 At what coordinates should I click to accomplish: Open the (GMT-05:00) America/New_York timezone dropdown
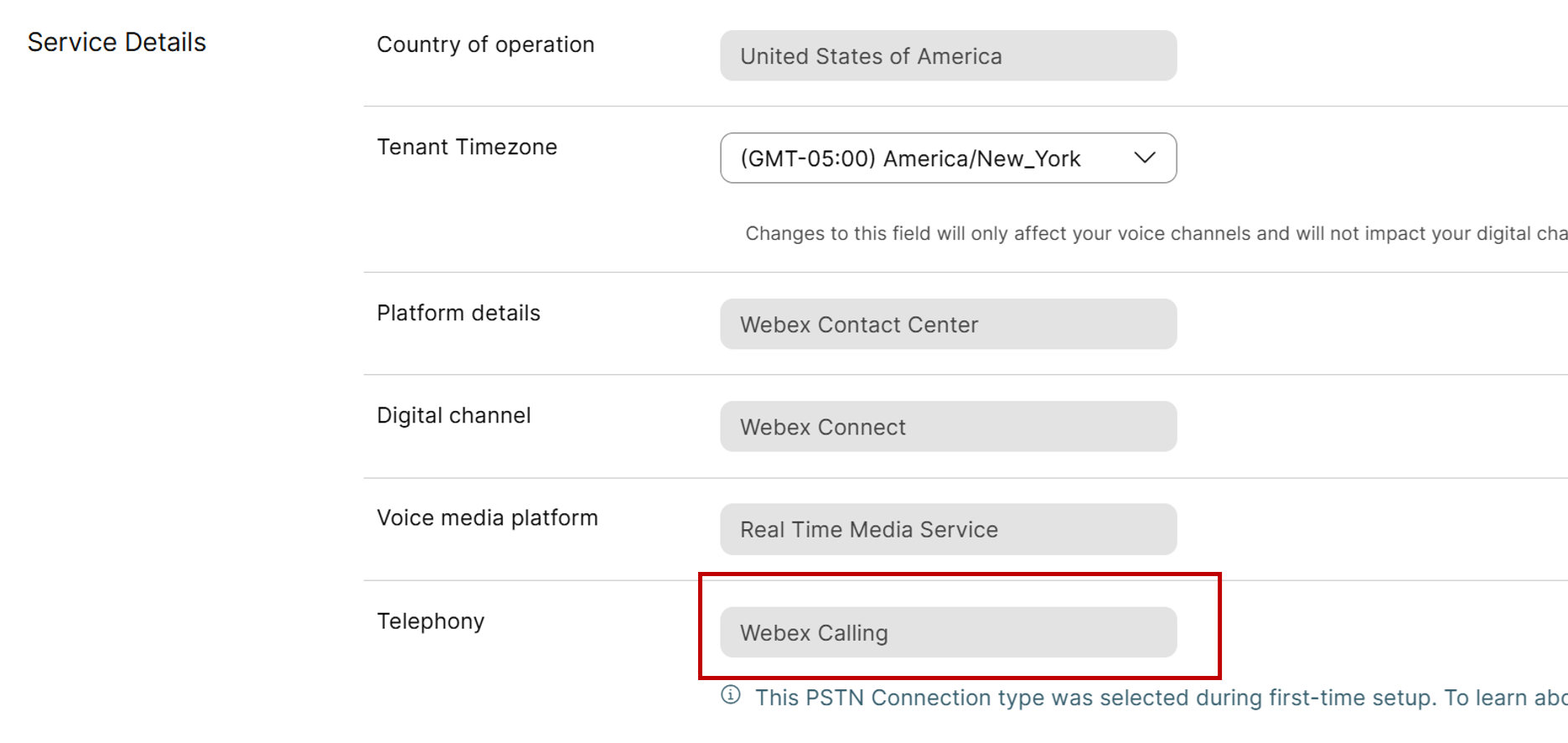(x=910, y=158)
